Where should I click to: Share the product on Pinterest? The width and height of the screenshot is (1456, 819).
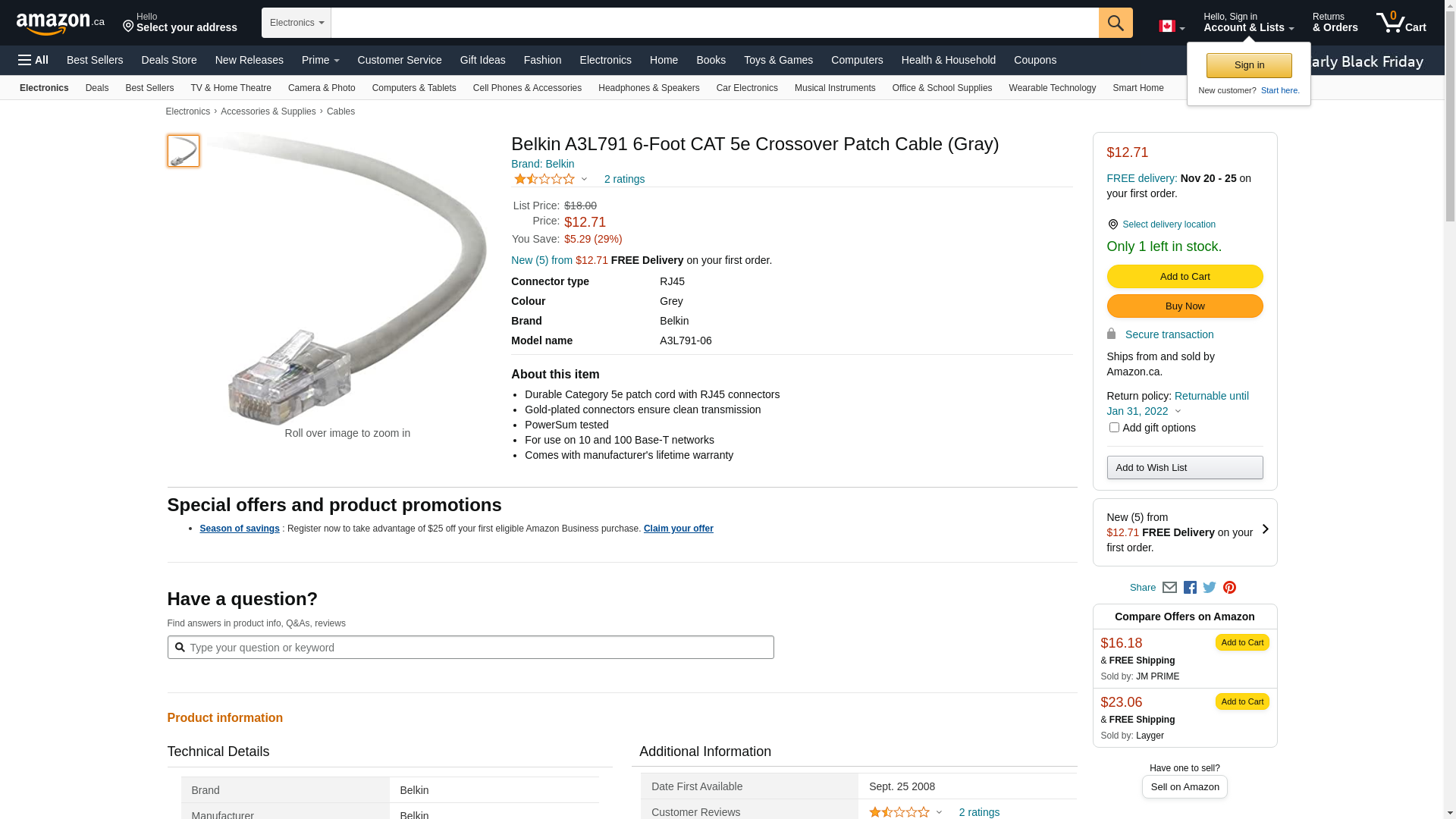pyautogui.click(x=1229, y=588)
